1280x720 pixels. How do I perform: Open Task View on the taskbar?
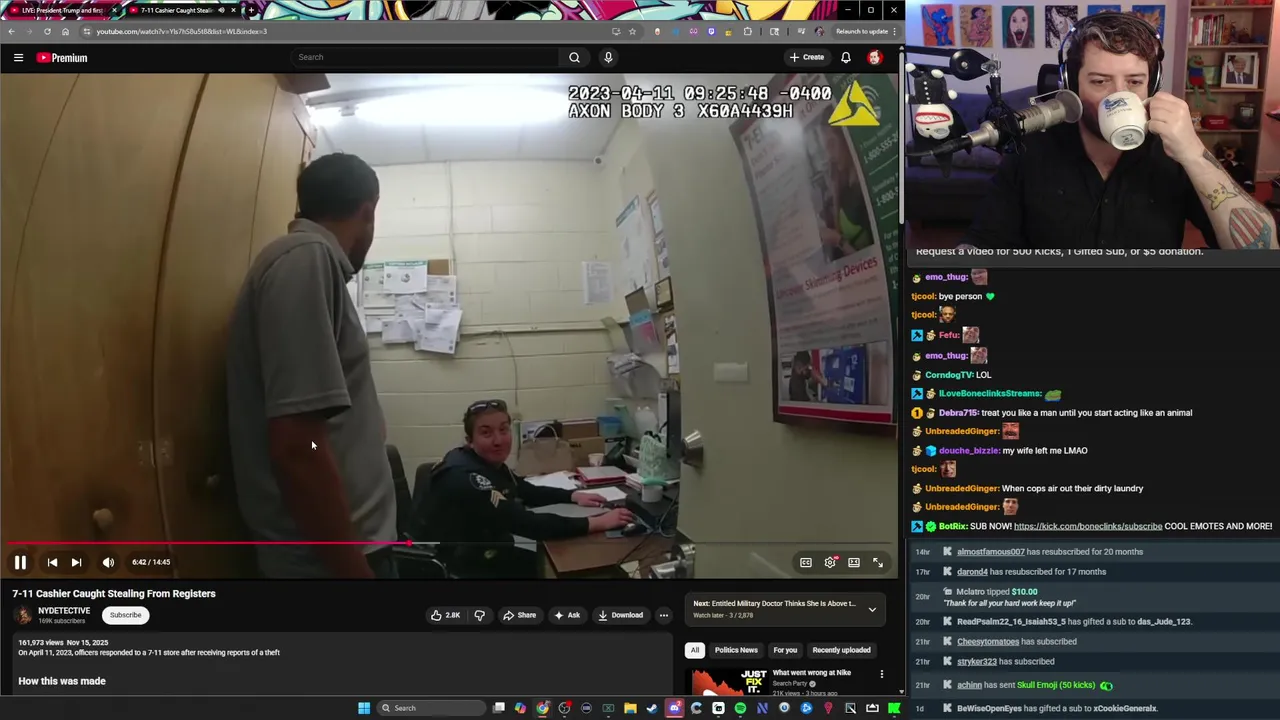499,708
